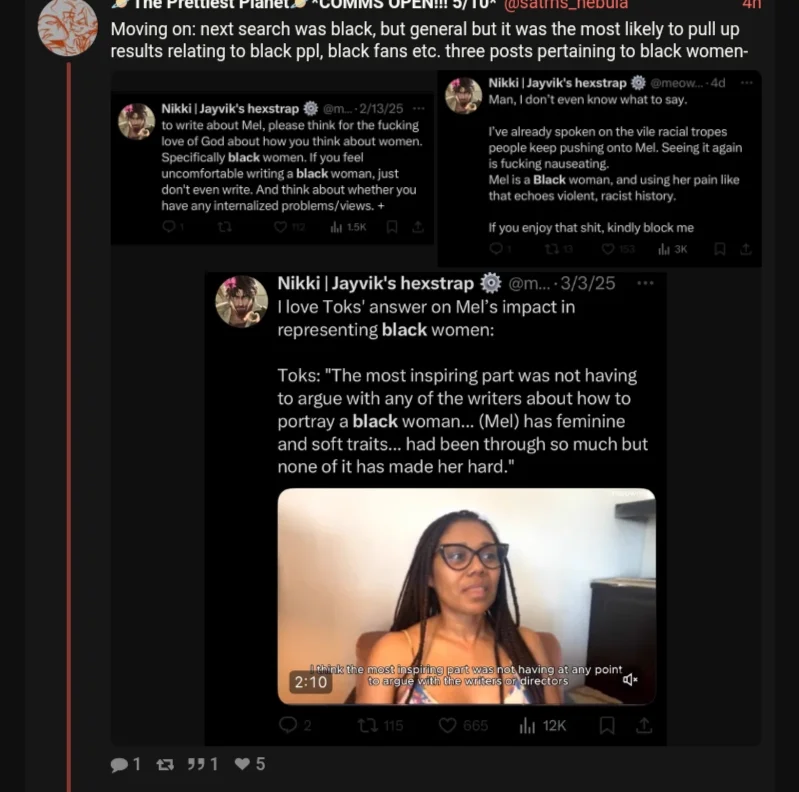The height and width of the screenshot is (792, 799).
Task: Like the post with the heart icon
Action: tap(243, 763)
